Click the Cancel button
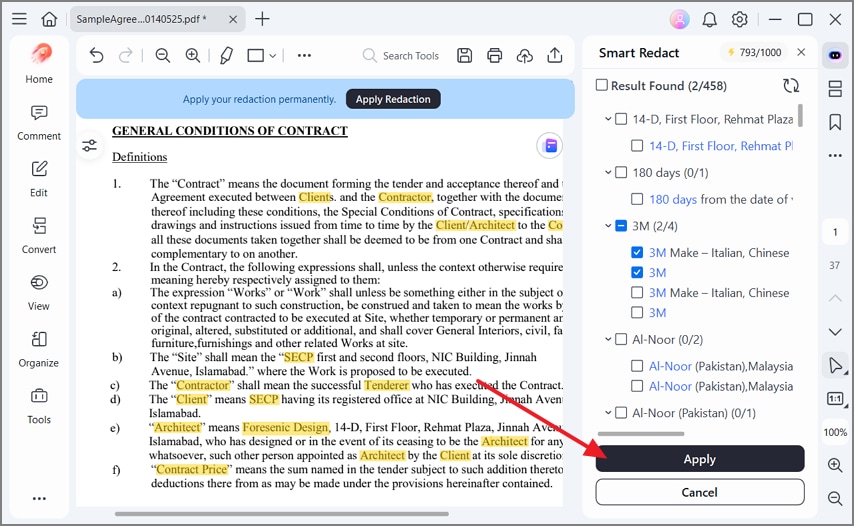Image resolution: width=854 pixels, height=526 pixels. (x=699, y=492)
